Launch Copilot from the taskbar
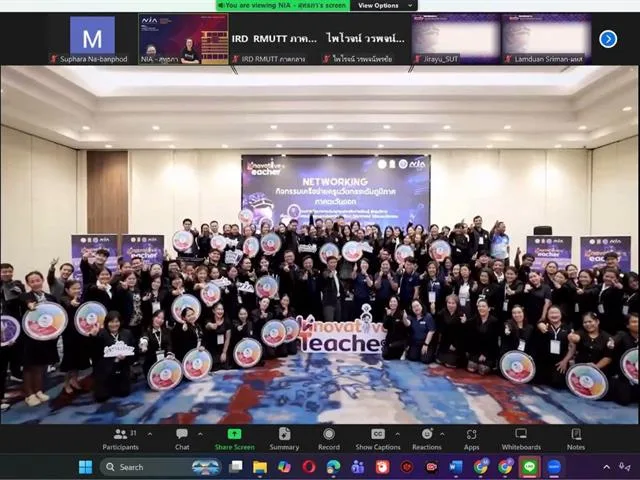The height and width of the screenshot is (480, 640). 284,467
